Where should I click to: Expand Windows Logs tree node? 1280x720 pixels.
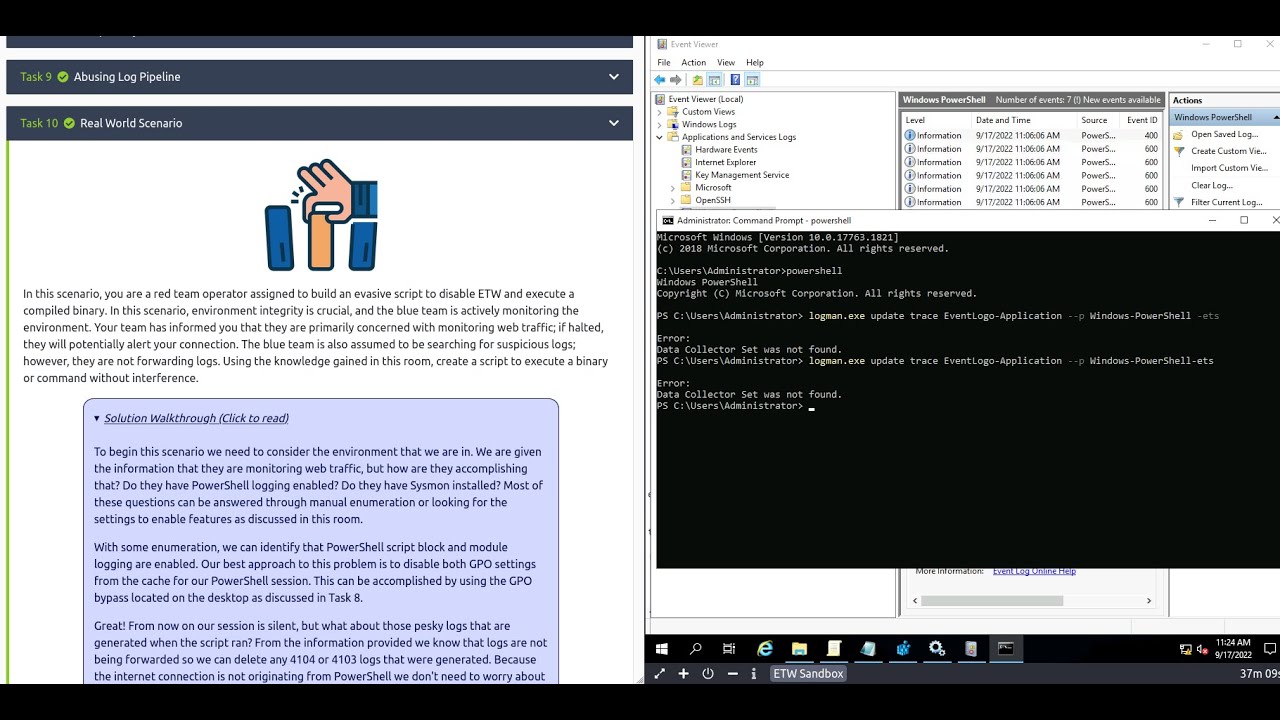(660, 124)
